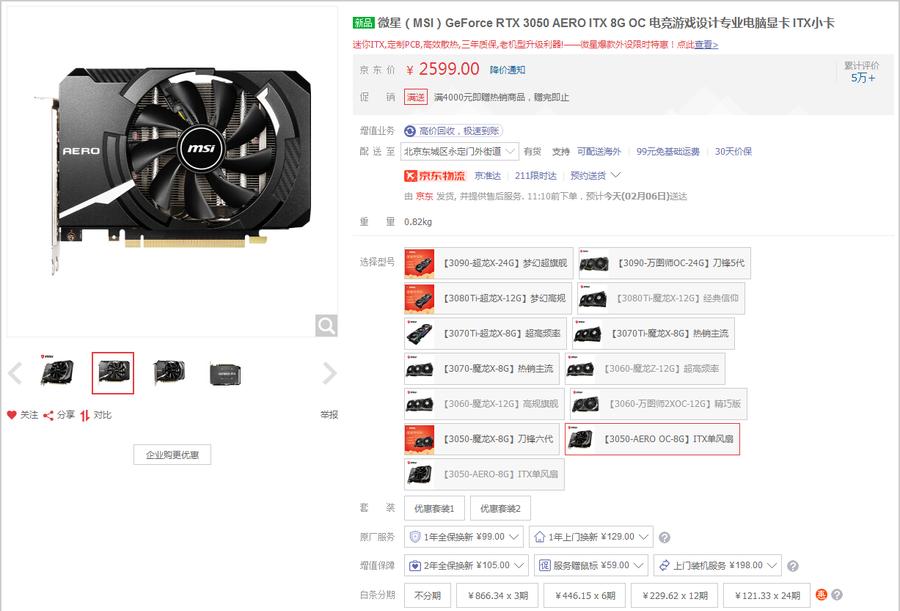The width and height of the screenshot is (900, 611).
Task: Choose the 不分期 installment option
Action: [428, 596]
